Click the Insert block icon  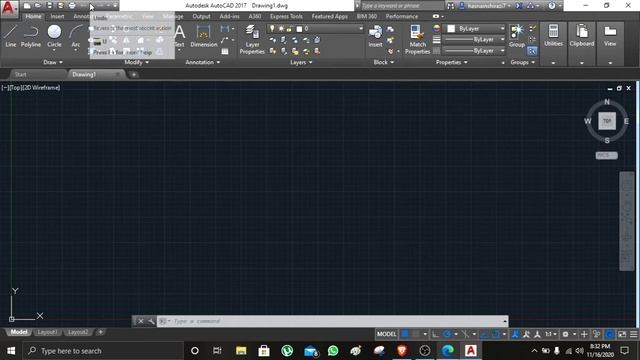click(375, 36)
